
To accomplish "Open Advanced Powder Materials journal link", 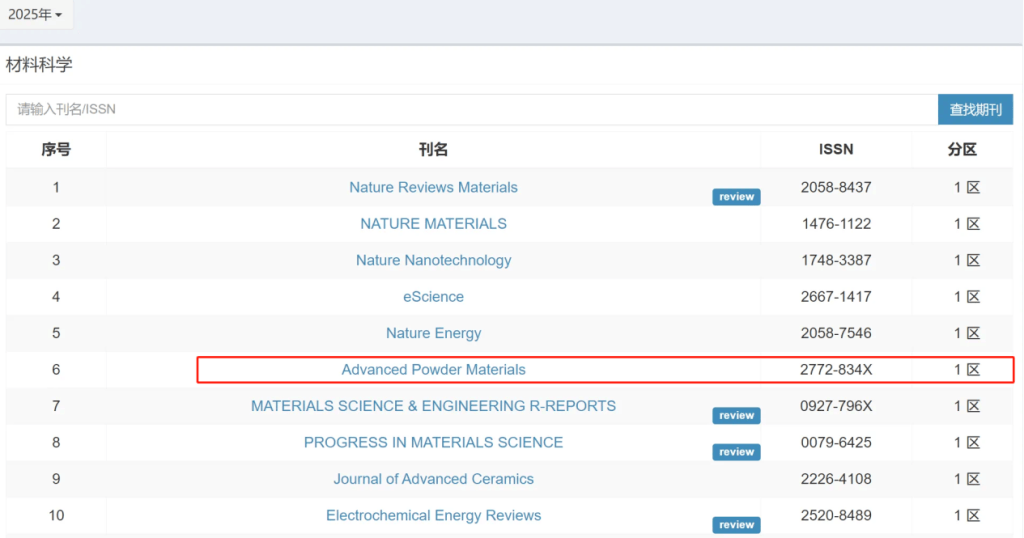I will [433, 370].
